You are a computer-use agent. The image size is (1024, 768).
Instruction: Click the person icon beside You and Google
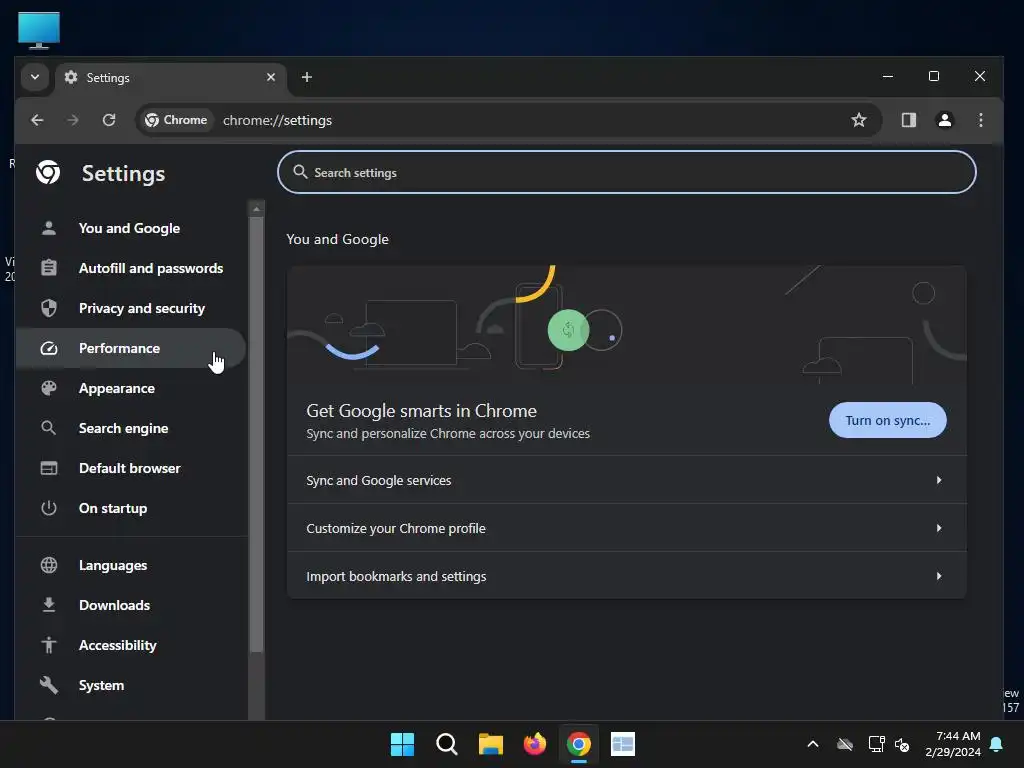coord(49,229)
